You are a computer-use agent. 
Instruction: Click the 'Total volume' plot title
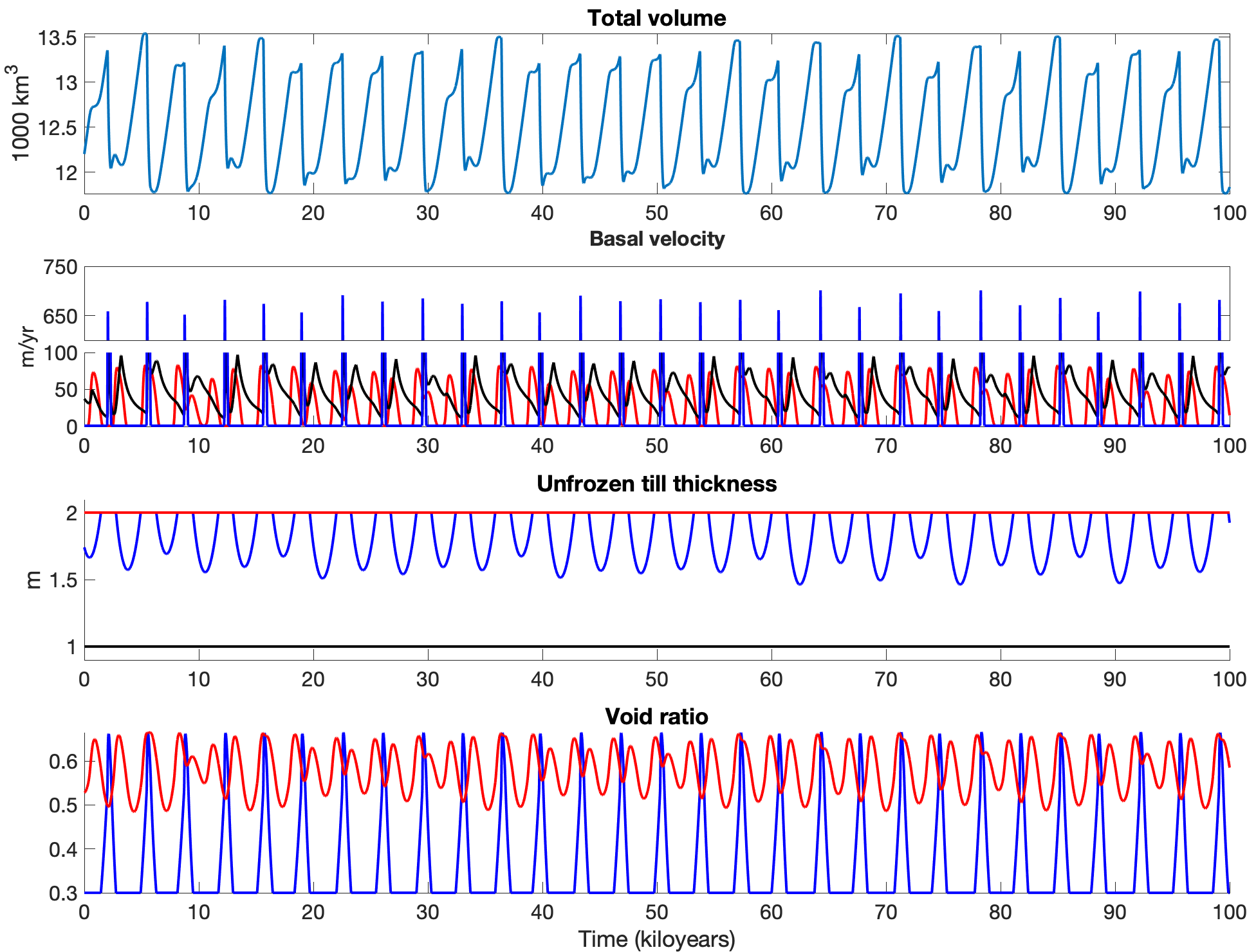pos(656,18)
